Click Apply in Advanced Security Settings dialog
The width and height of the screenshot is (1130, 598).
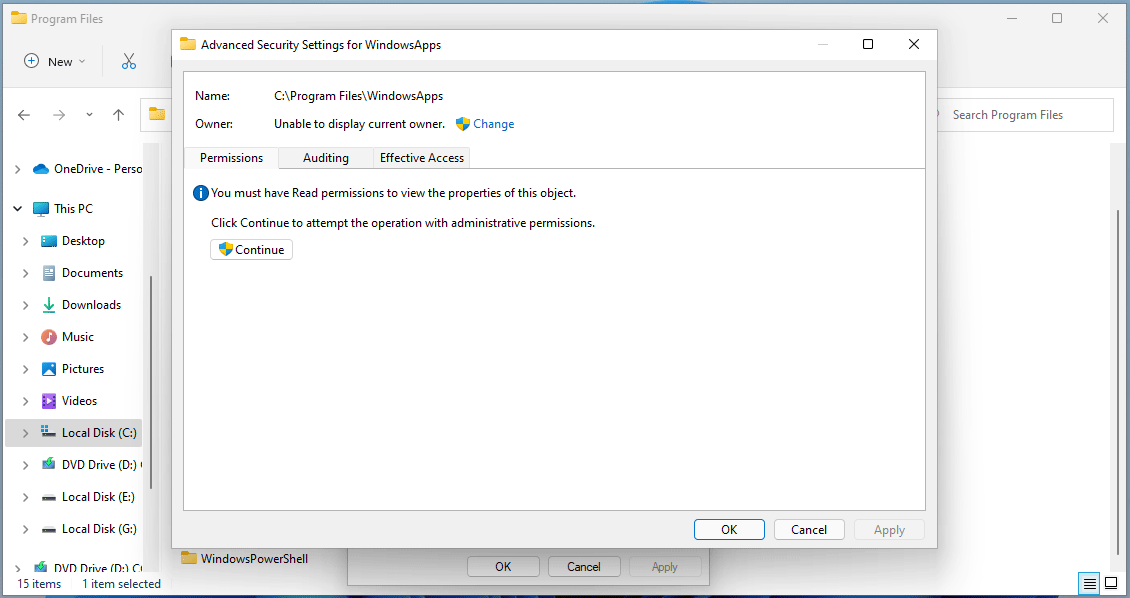click(x=889, y=530)
